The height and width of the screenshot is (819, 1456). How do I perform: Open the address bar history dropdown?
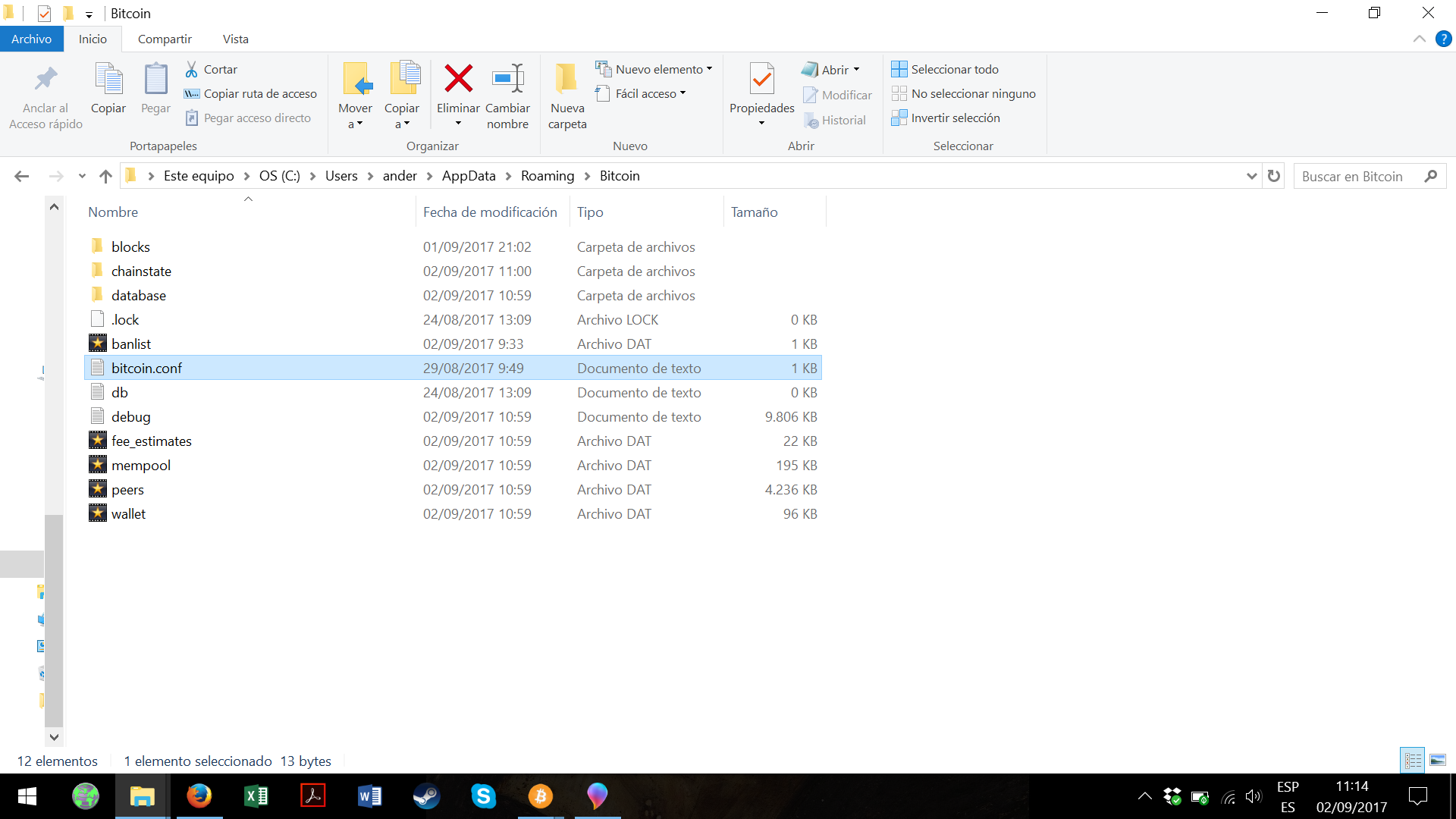(1251, 176)
